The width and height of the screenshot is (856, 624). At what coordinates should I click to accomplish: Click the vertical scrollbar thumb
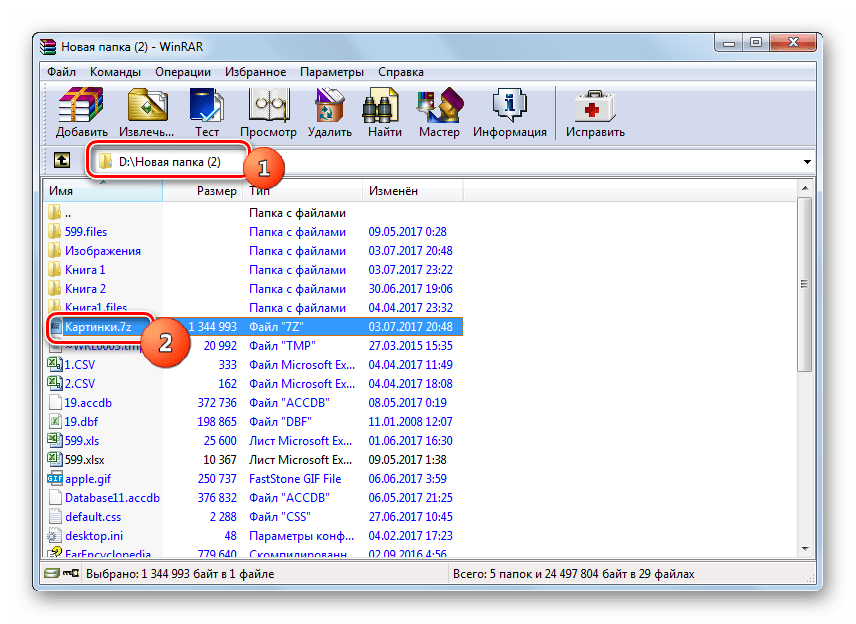coord(805,284)
